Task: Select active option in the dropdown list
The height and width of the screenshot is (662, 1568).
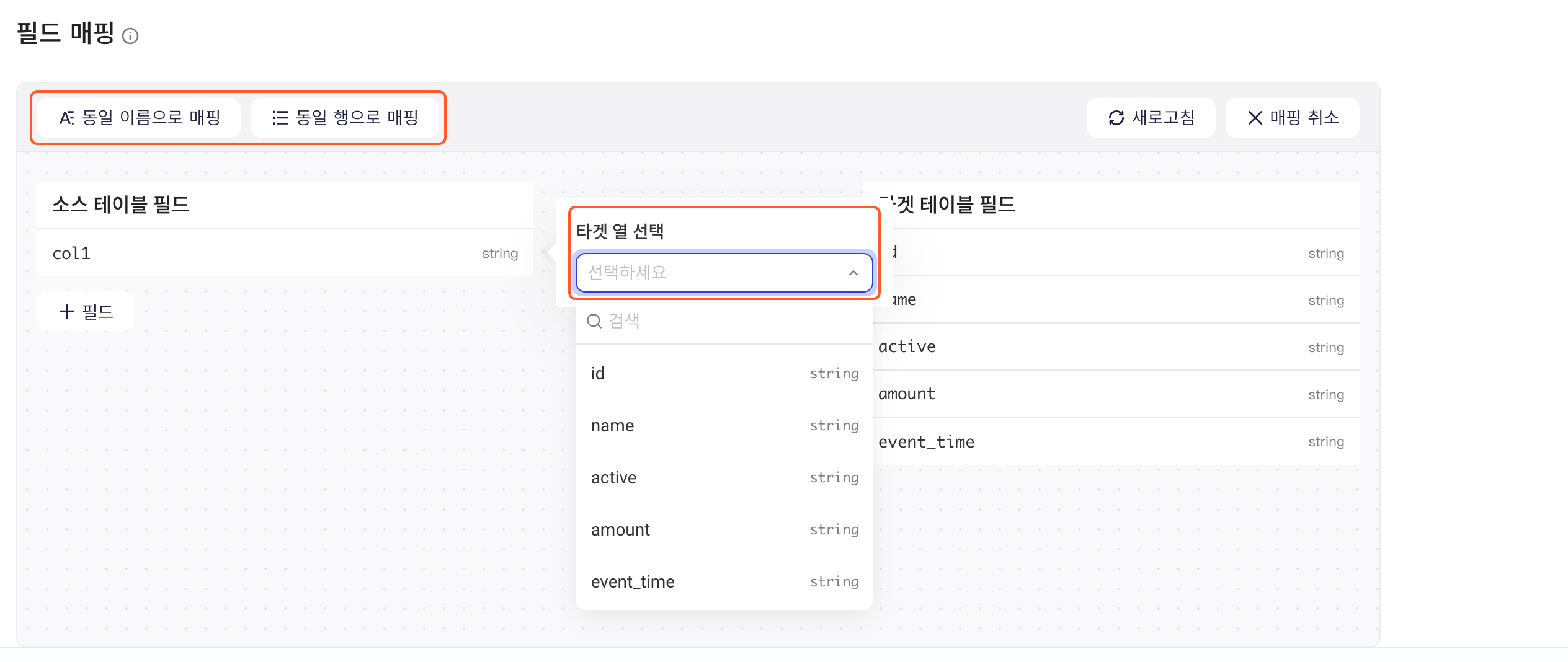Action: [x=724, y=477]
